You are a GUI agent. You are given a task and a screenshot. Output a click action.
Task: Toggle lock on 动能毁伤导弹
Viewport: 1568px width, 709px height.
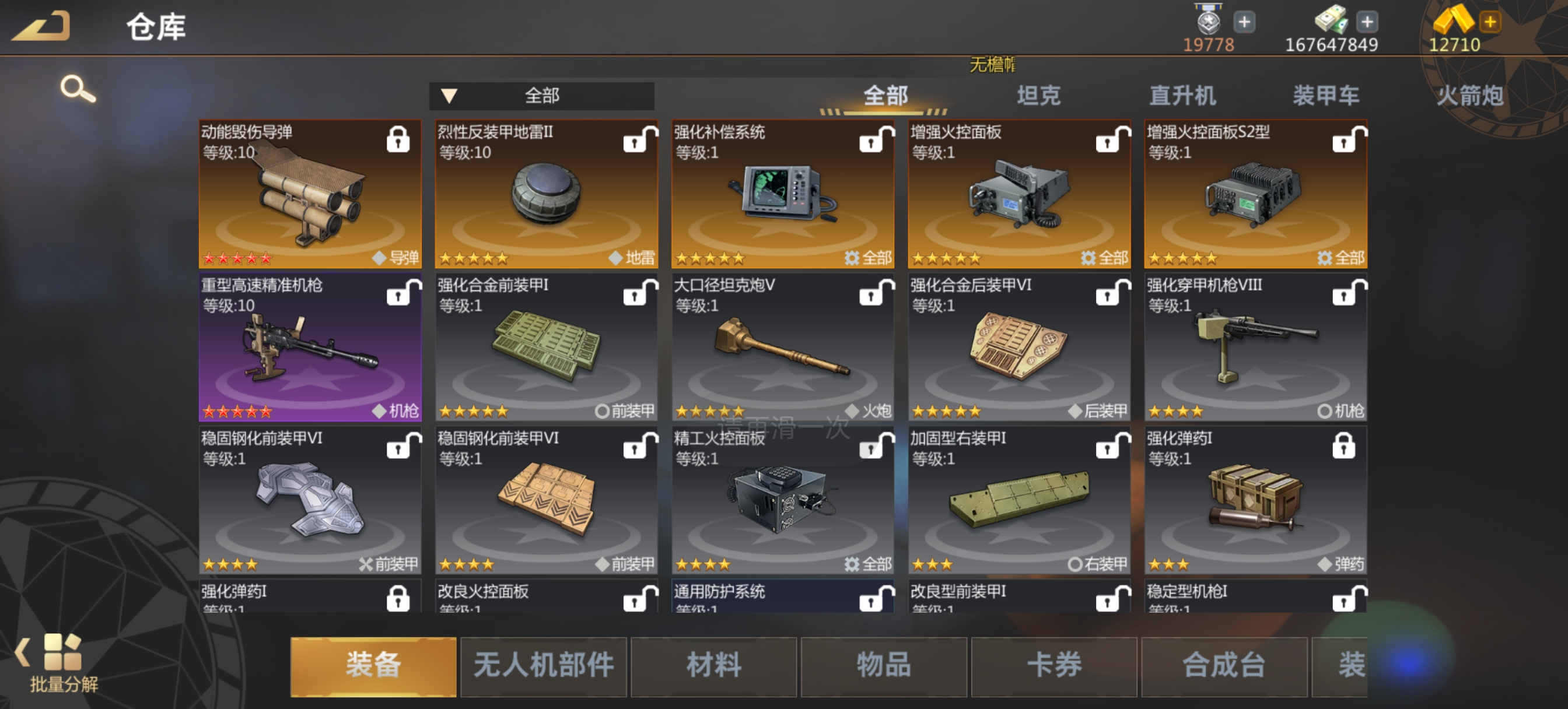[x=398, y=139]
